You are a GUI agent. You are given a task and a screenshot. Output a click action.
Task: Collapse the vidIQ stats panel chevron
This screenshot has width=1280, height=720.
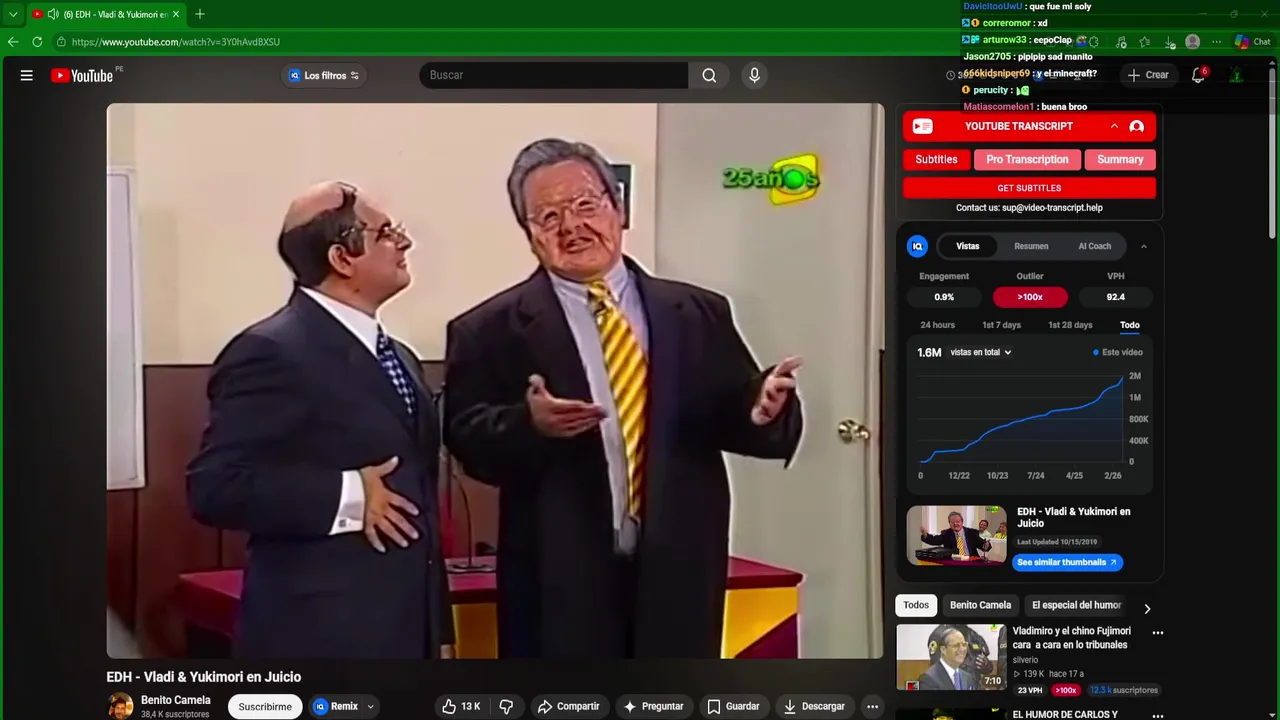point(1144,246)
